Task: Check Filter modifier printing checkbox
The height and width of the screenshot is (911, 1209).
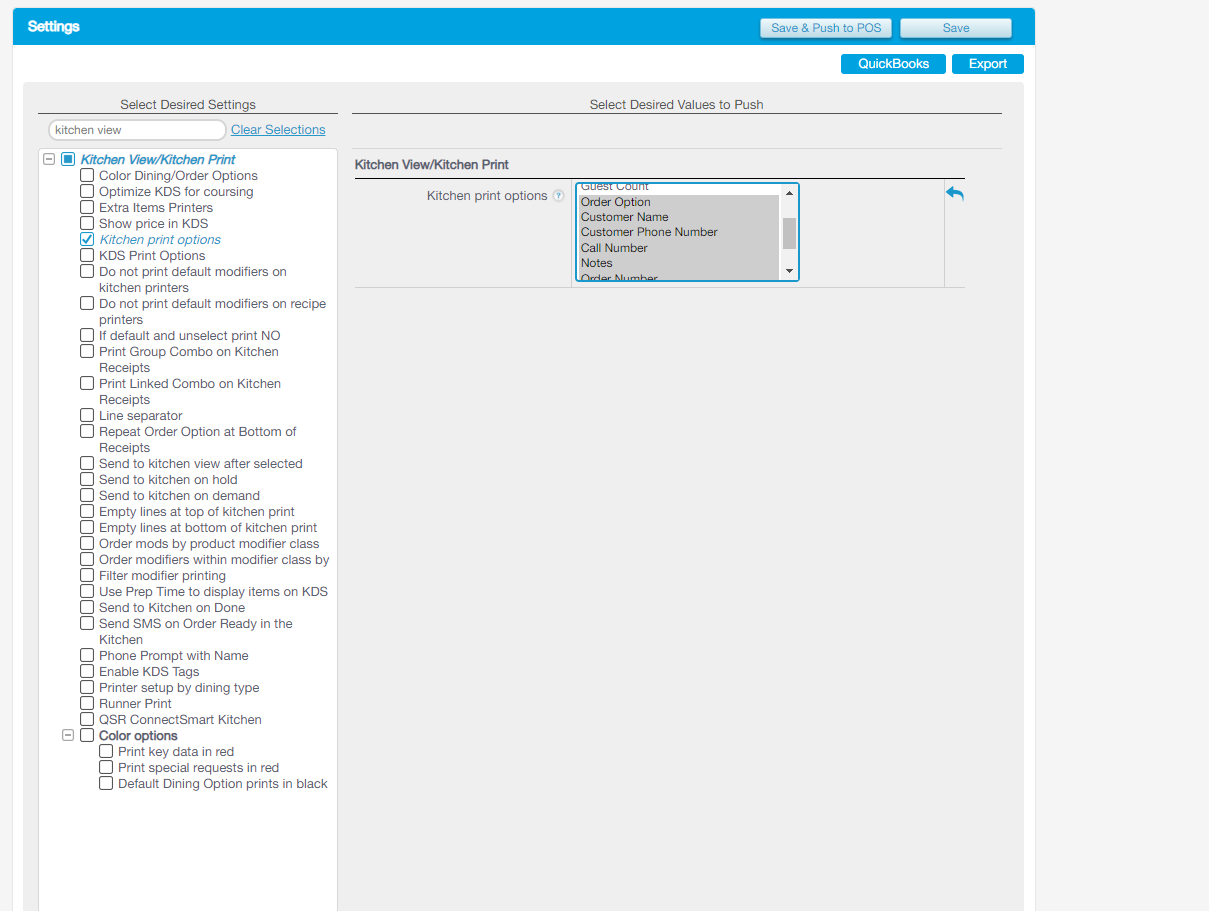Action: [x=87, y=575]
